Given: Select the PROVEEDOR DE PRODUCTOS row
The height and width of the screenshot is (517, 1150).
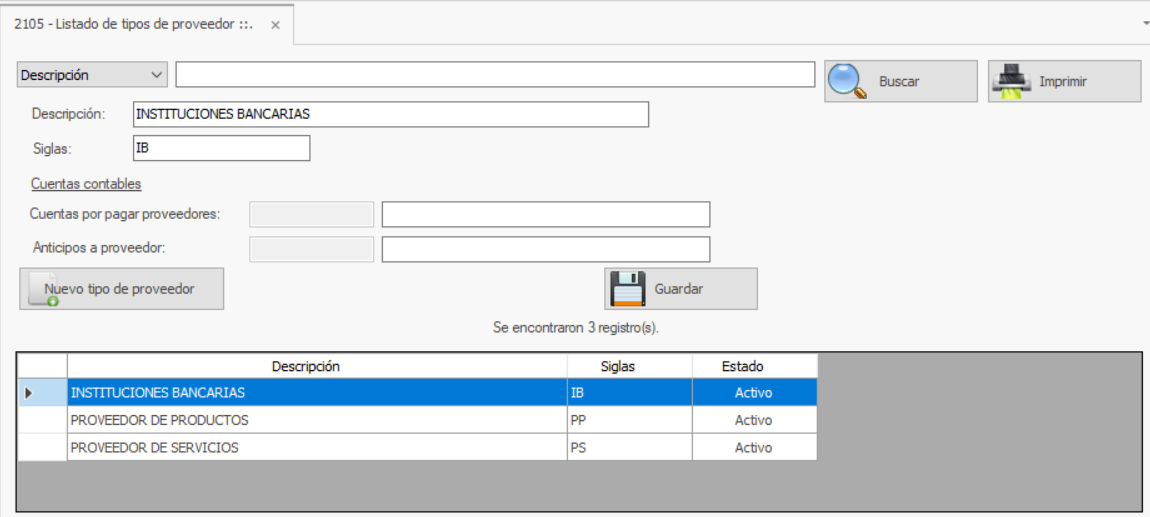Looking at the screenshot, I should tap(316, 420).
